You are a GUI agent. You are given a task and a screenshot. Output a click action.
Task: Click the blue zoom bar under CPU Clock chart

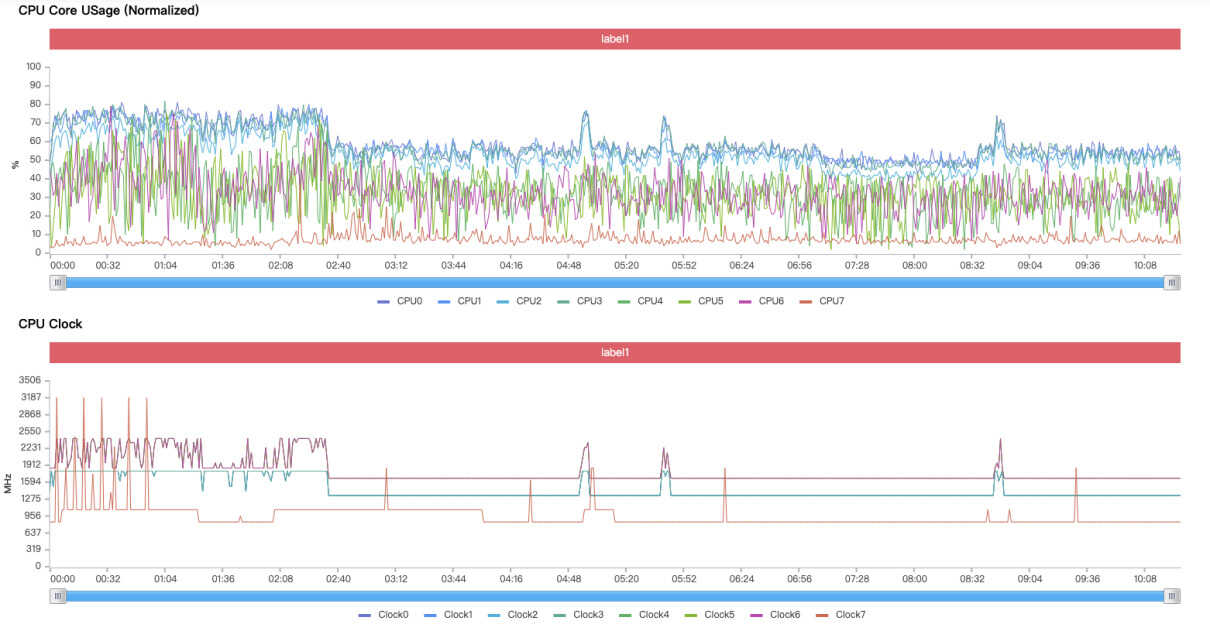tap(615, 596)
